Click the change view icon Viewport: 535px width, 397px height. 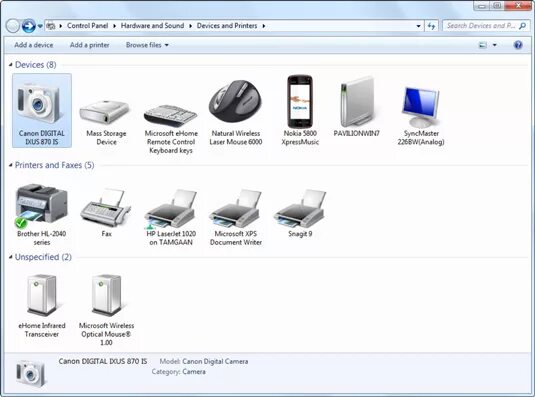tap(482, 45)
